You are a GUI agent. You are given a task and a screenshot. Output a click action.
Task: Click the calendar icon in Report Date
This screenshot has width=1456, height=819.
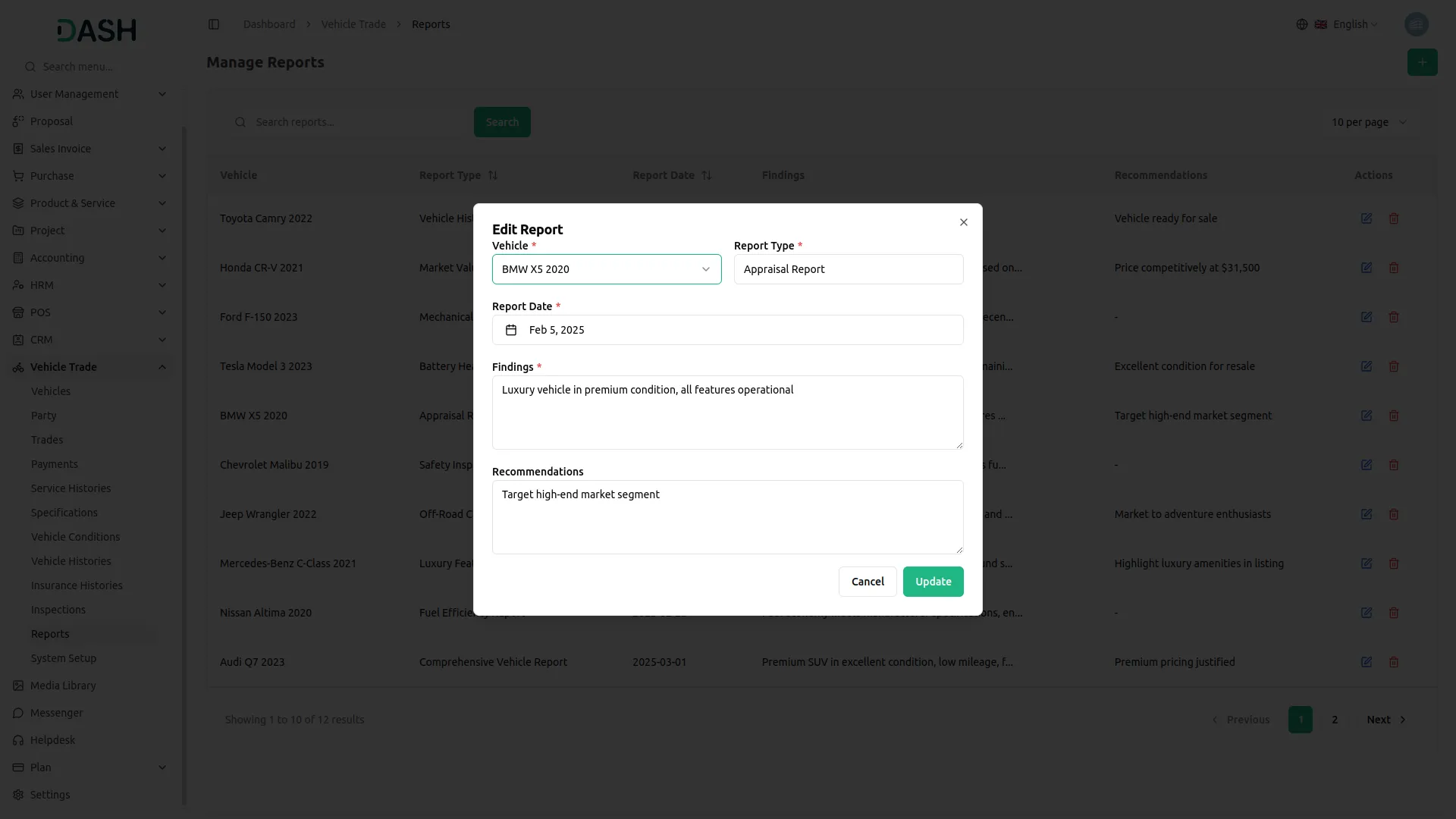click(511, 330)
